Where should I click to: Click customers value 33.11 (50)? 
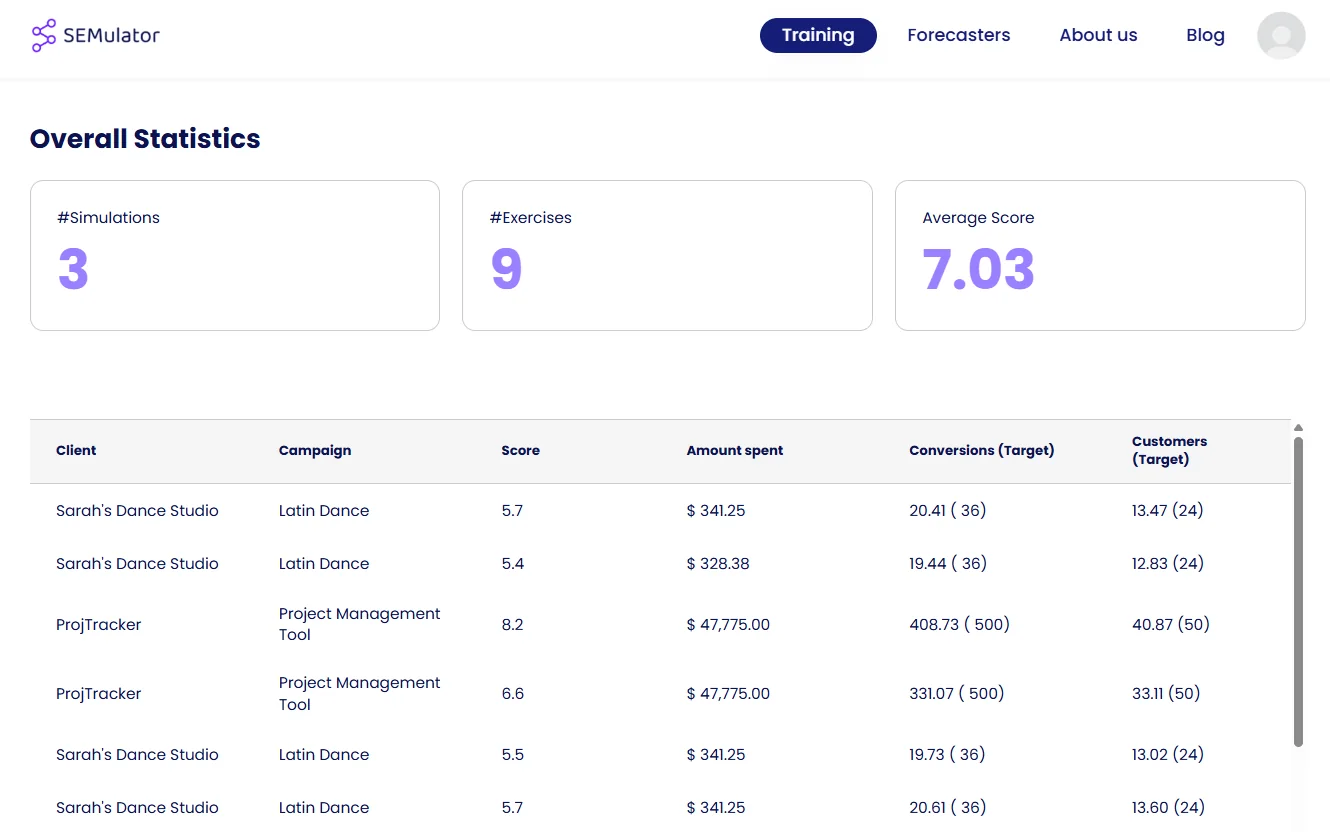click(x=1166, y=694)
